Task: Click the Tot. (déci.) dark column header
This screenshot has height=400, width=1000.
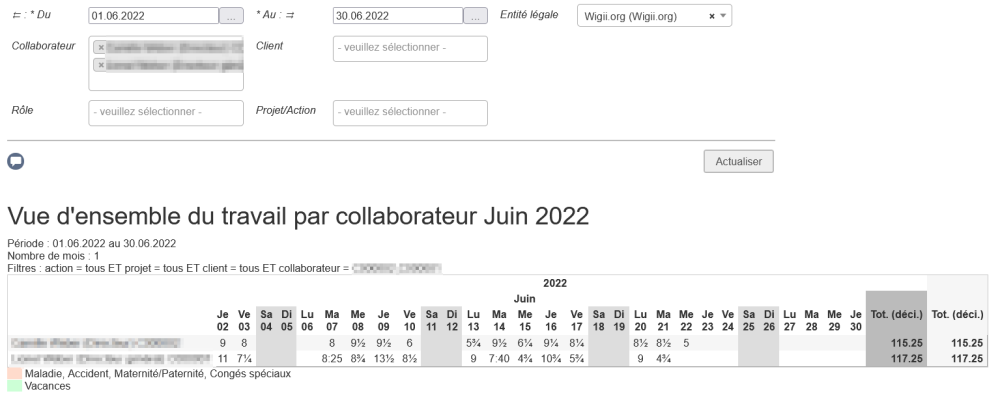Action: pos(896,316)
